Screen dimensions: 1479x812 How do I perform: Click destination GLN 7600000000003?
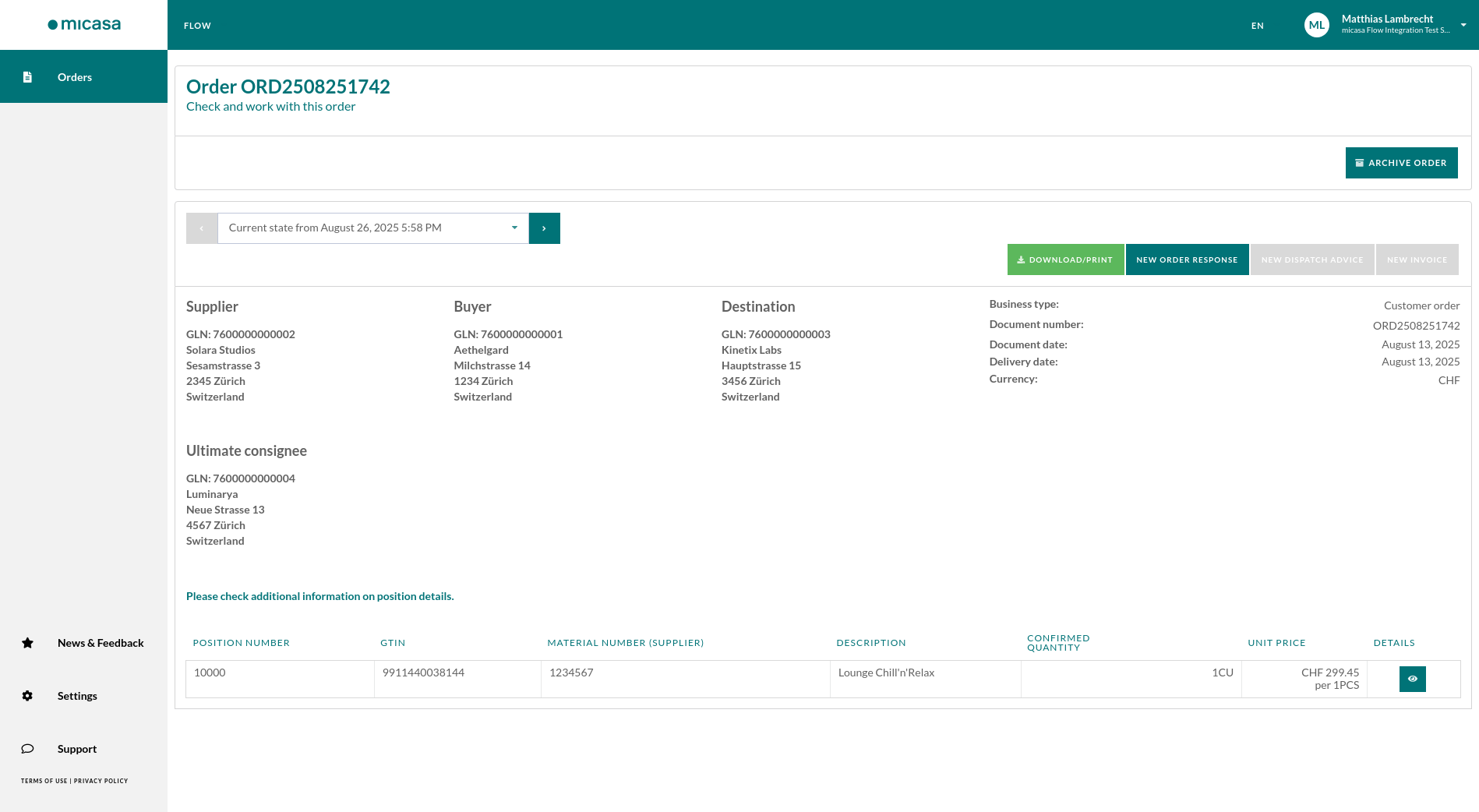[776, 334]
